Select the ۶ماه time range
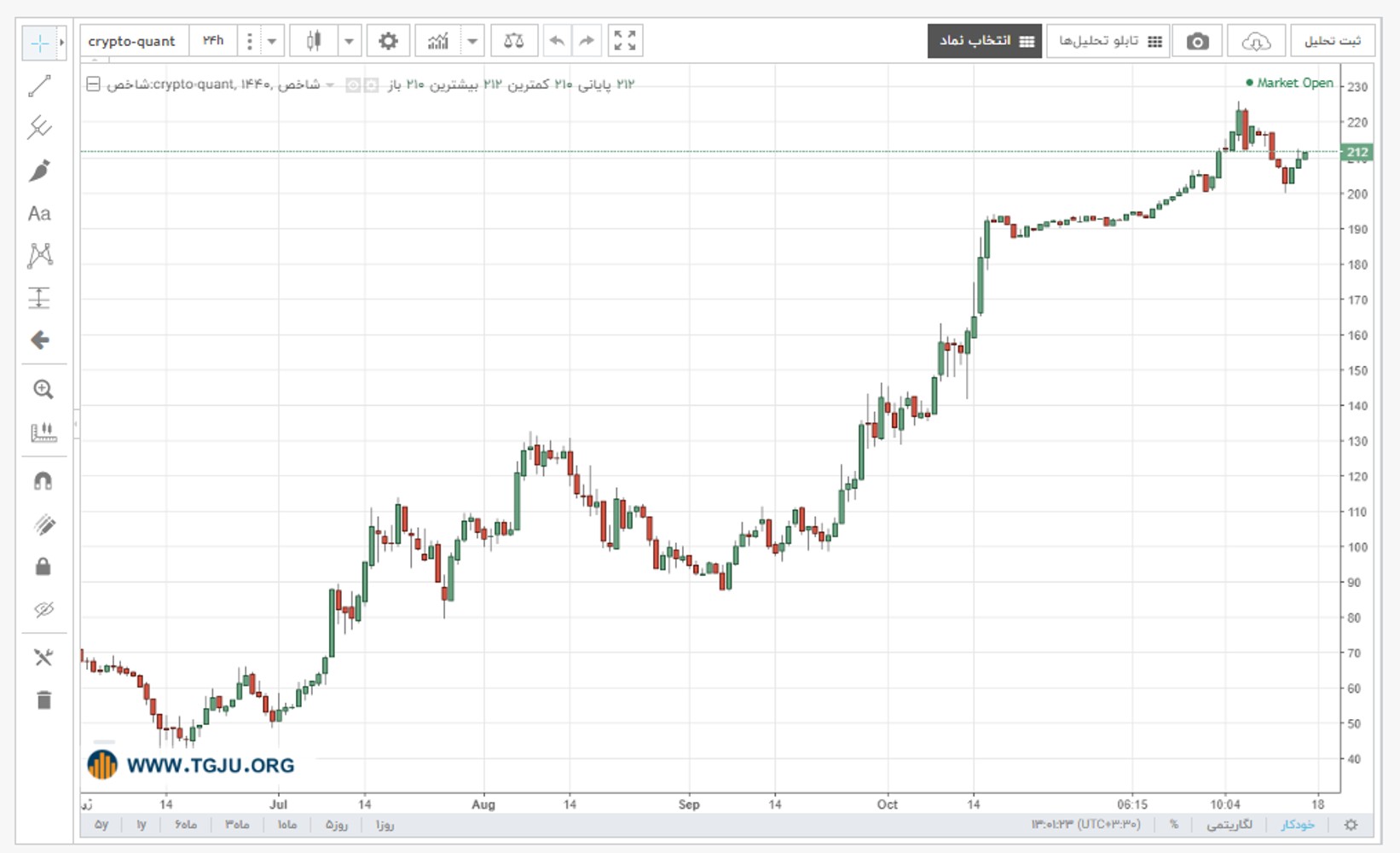 pyautogui.click(x=186, y=825)
